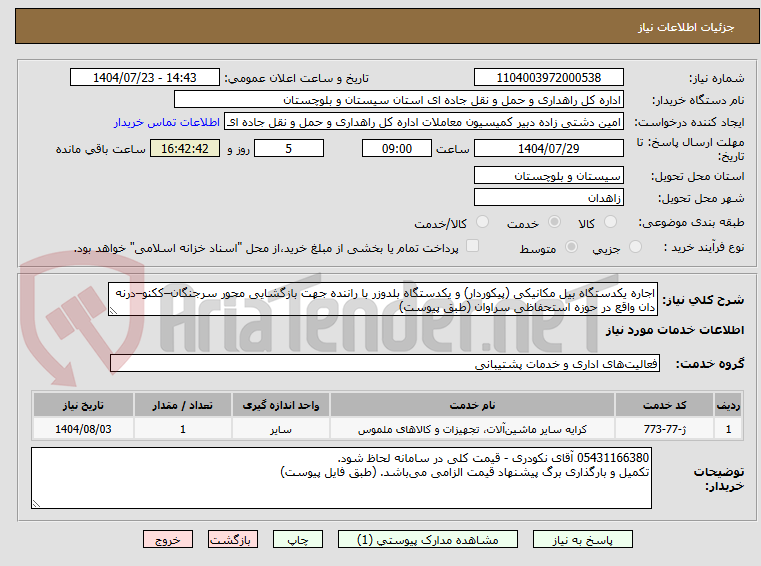The image size is (761, 566).
Task: Click the کد خدمت column header
Action: coord(664,405)
